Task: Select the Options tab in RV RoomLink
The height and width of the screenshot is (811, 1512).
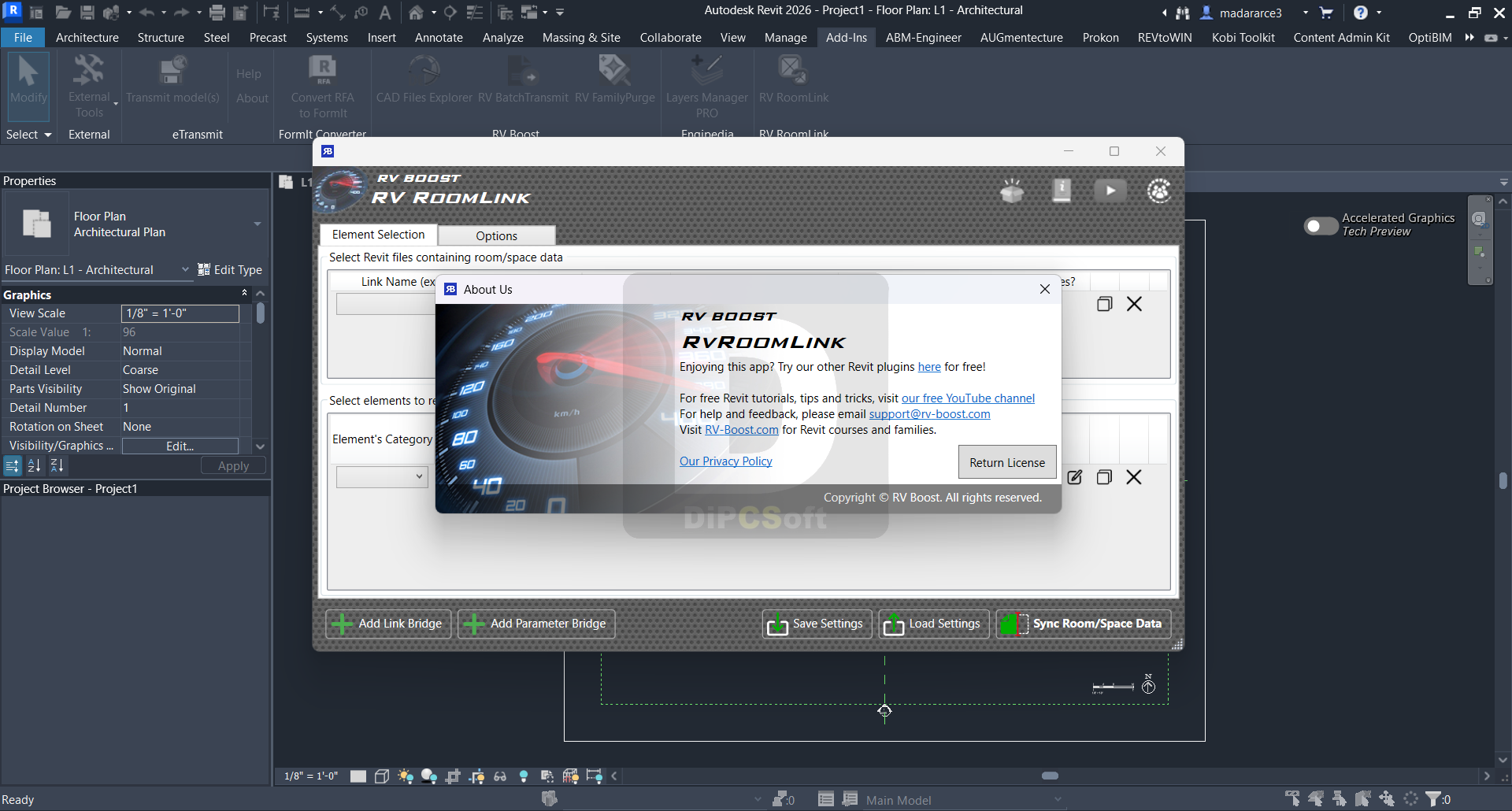Action: 496,235
